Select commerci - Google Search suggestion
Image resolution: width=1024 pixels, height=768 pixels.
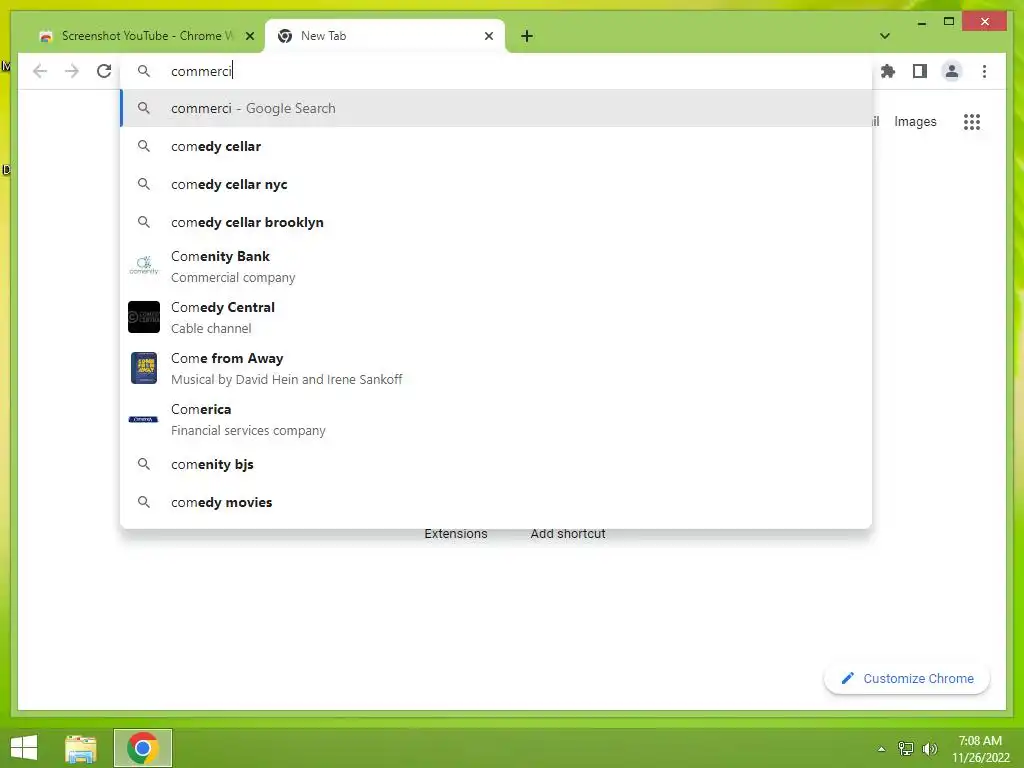pyautogui.click(x=496, y=108)
